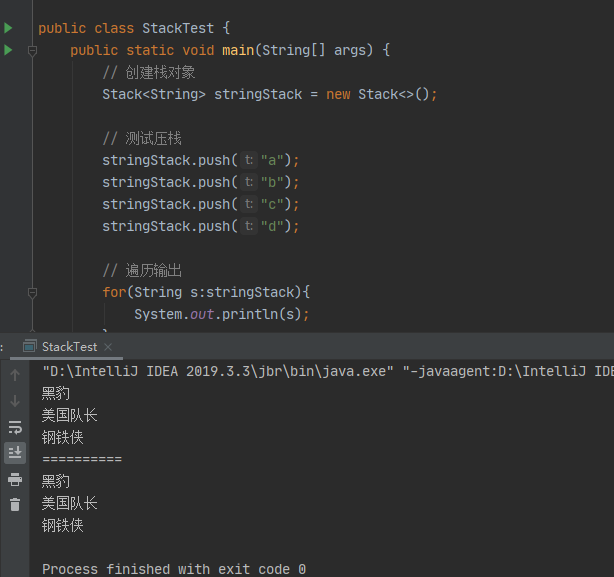The height and width of the screenshot is (577, 614).
Task: Run StackTest class from gutter arrow
Action: [8, 28]
